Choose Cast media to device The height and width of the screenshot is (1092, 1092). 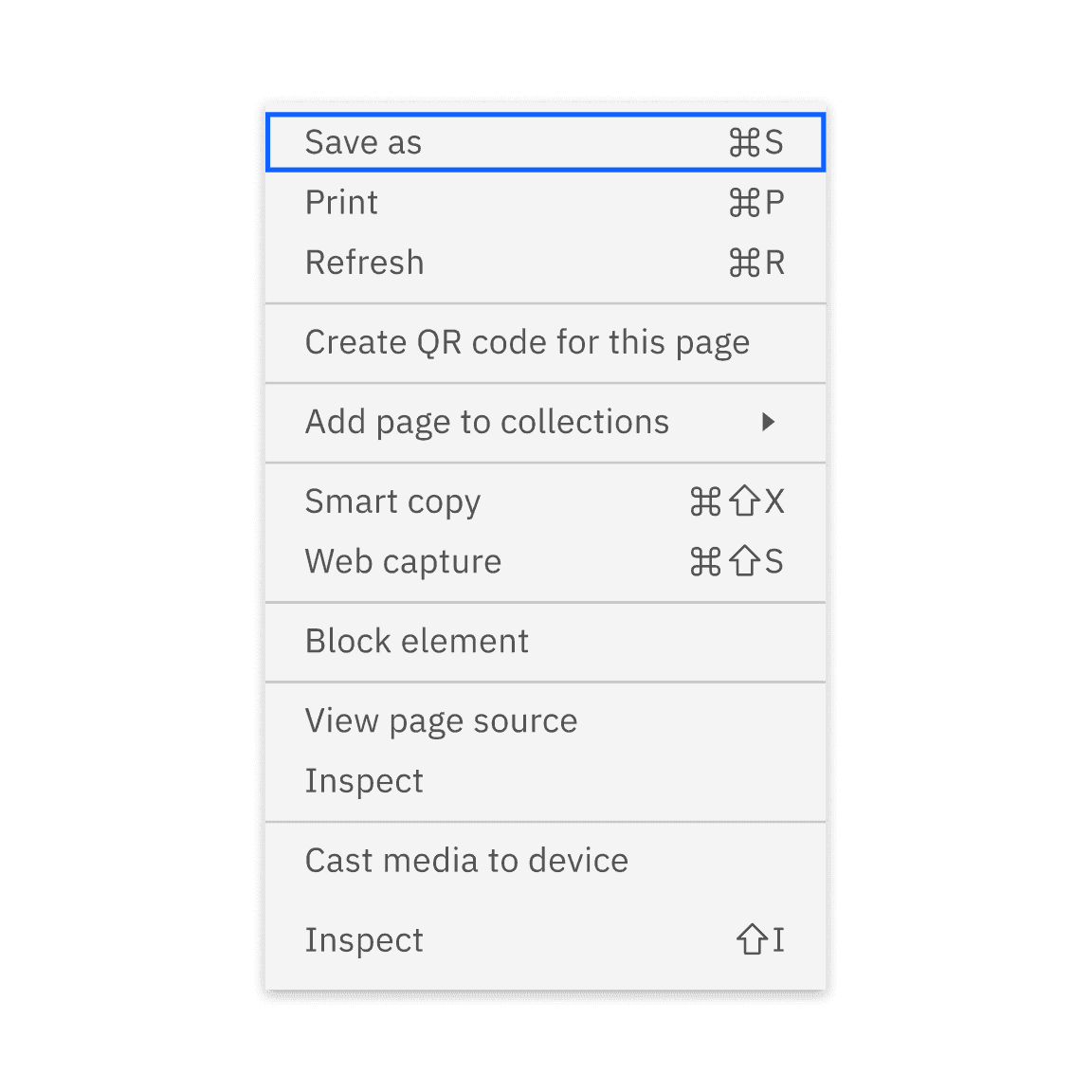tap(466, 861)
